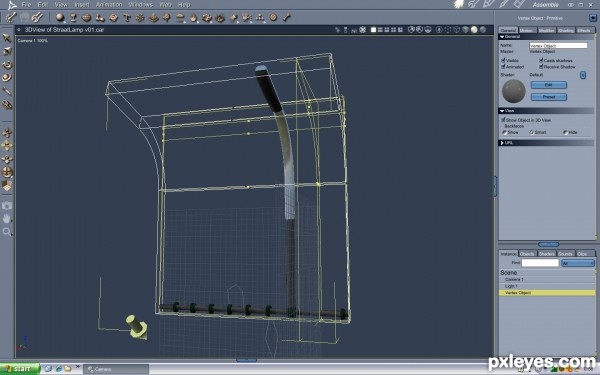The image size is (600, 375).
Task: Expand the URL section
Action: [x=502, y=143]
